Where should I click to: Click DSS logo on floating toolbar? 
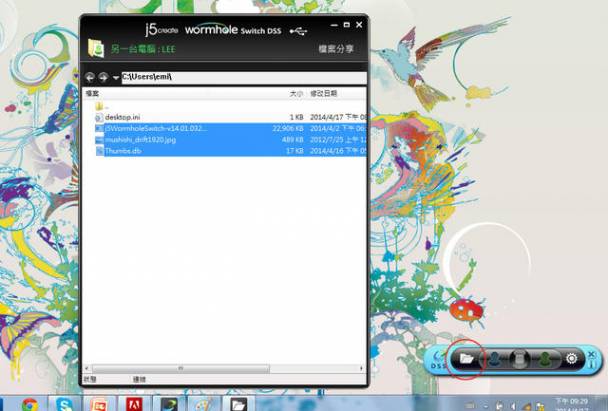click(439, 361)
